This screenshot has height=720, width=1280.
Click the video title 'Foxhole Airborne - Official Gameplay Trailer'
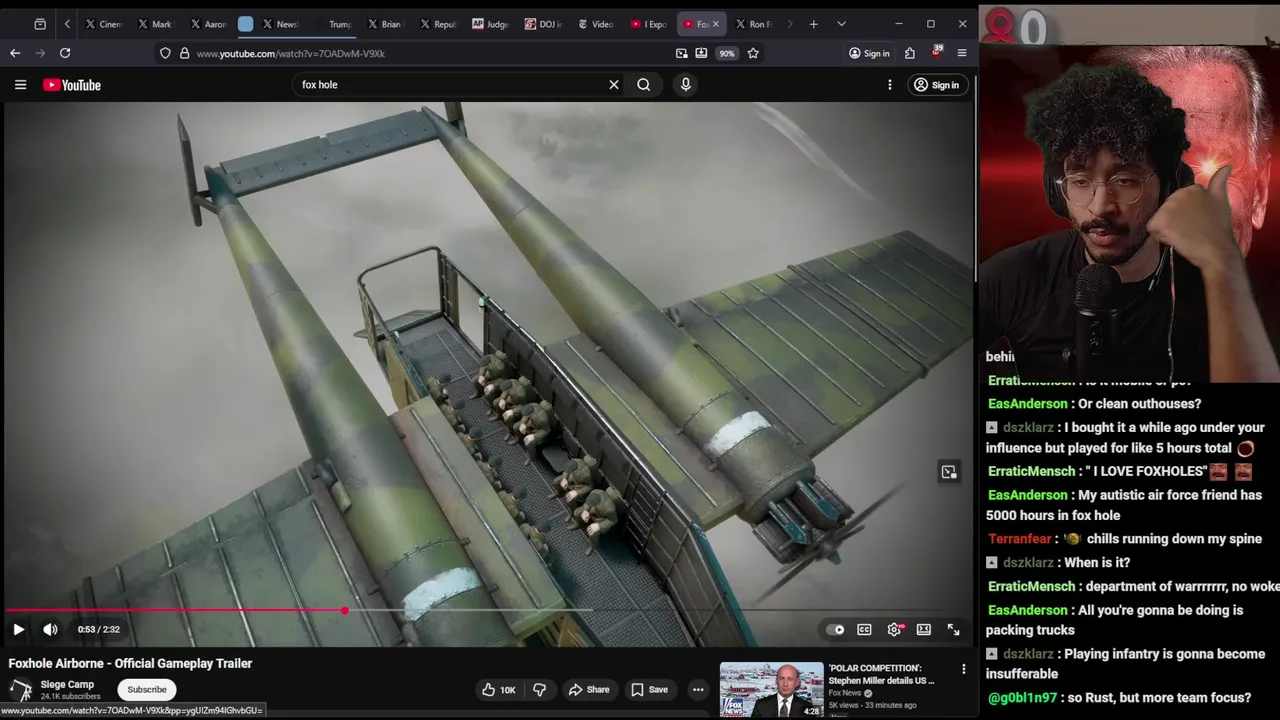click(x=130, y=663)
